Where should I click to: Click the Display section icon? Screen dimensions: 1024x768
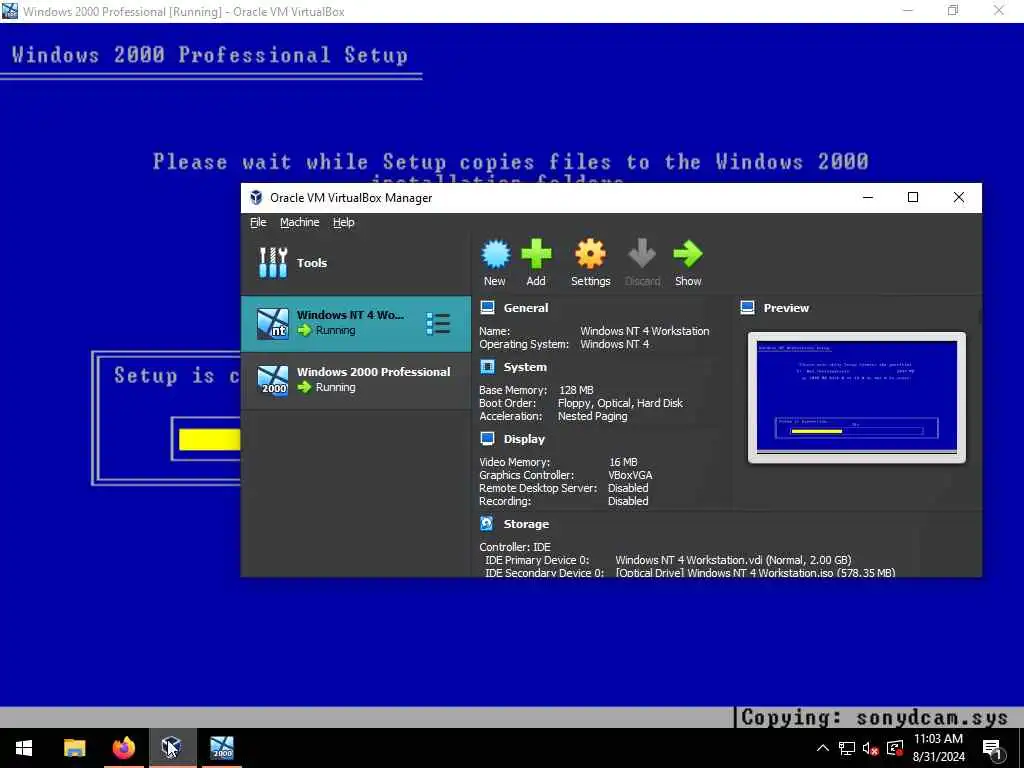pyautogui.click(x=487, y=439)
